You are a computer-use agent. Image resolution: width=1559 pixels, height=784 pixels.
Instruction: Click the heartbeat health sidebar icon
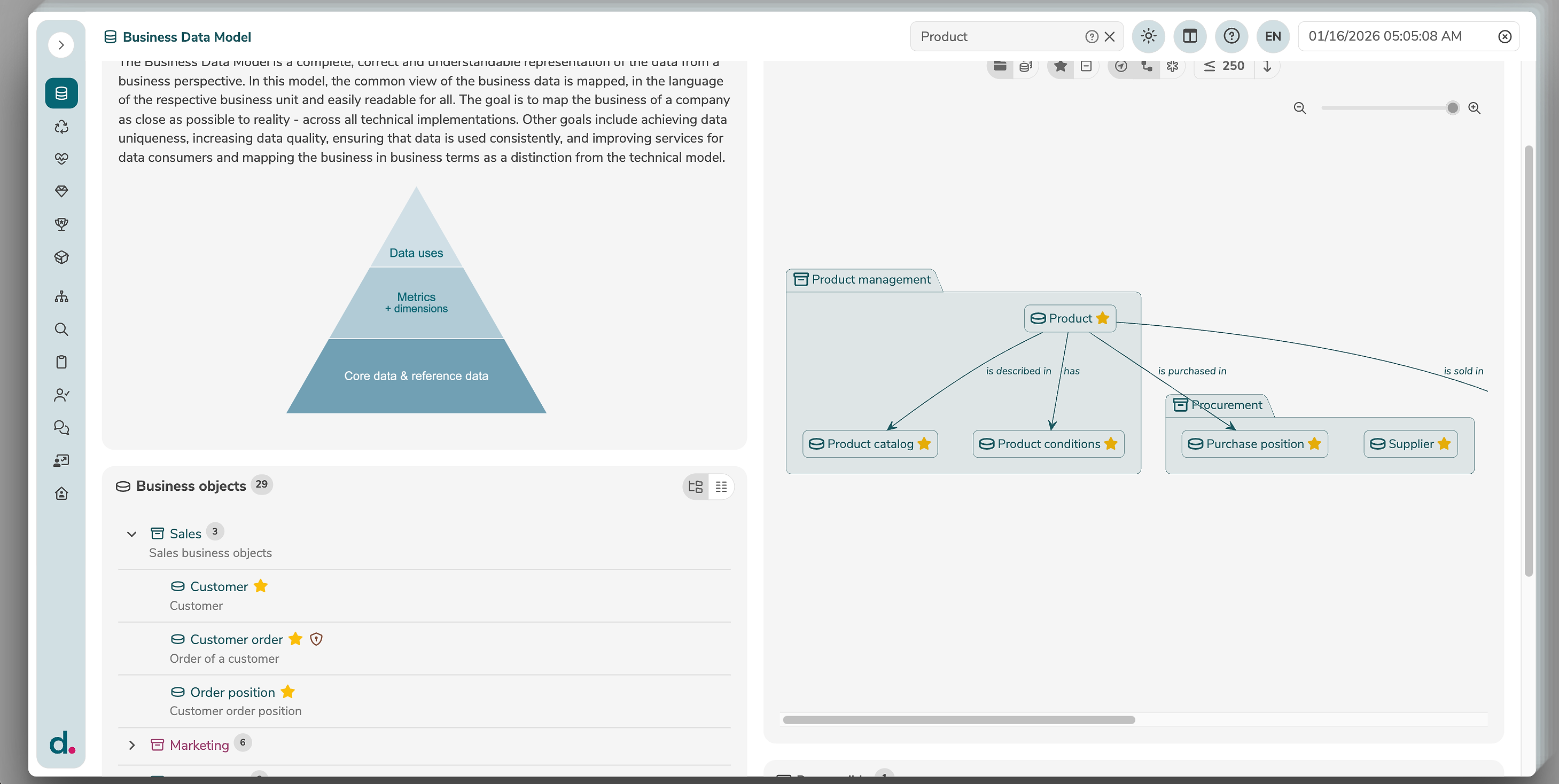pos(61,159)
